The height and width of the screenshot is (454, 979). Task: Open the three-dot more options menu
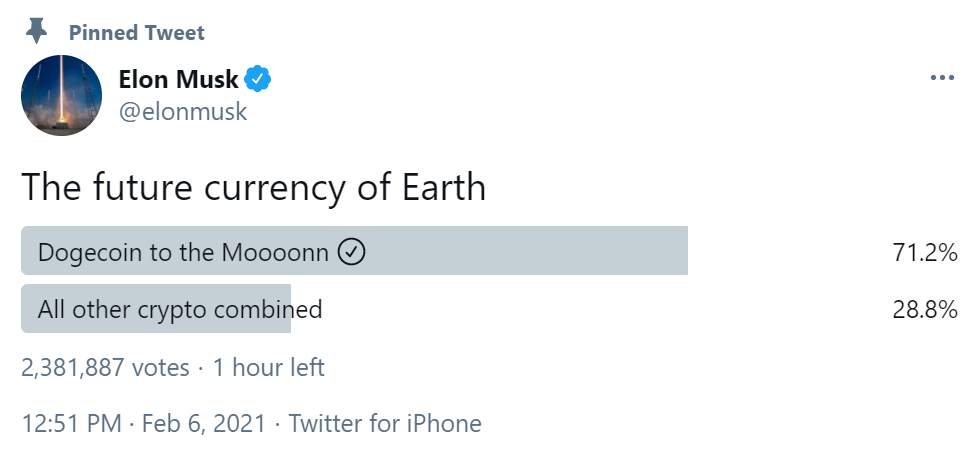942,78
